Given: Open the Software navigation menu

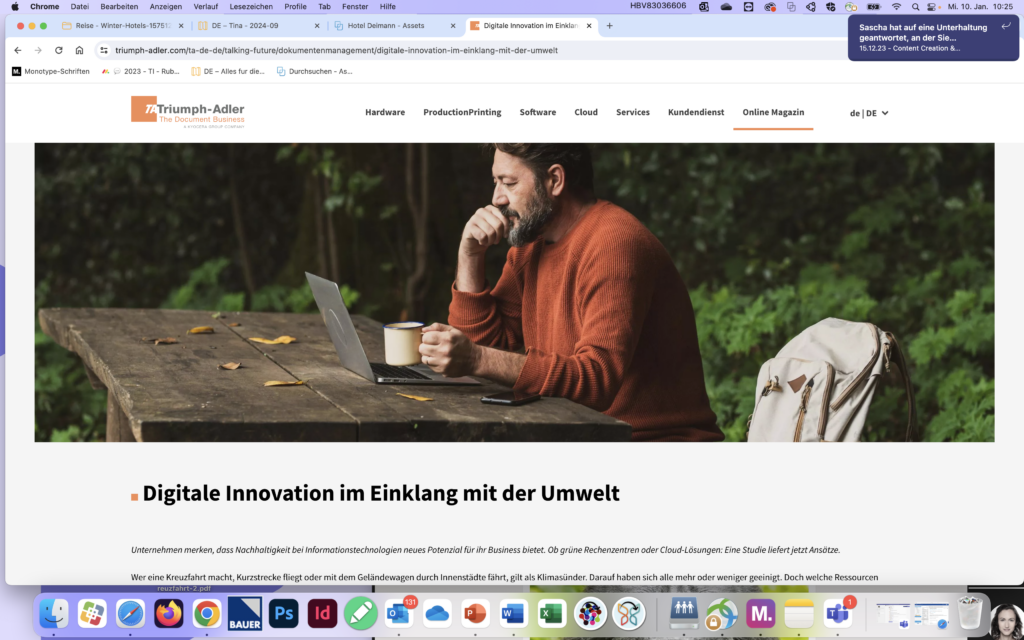Looking at the screenshot, I should point(537,112).
